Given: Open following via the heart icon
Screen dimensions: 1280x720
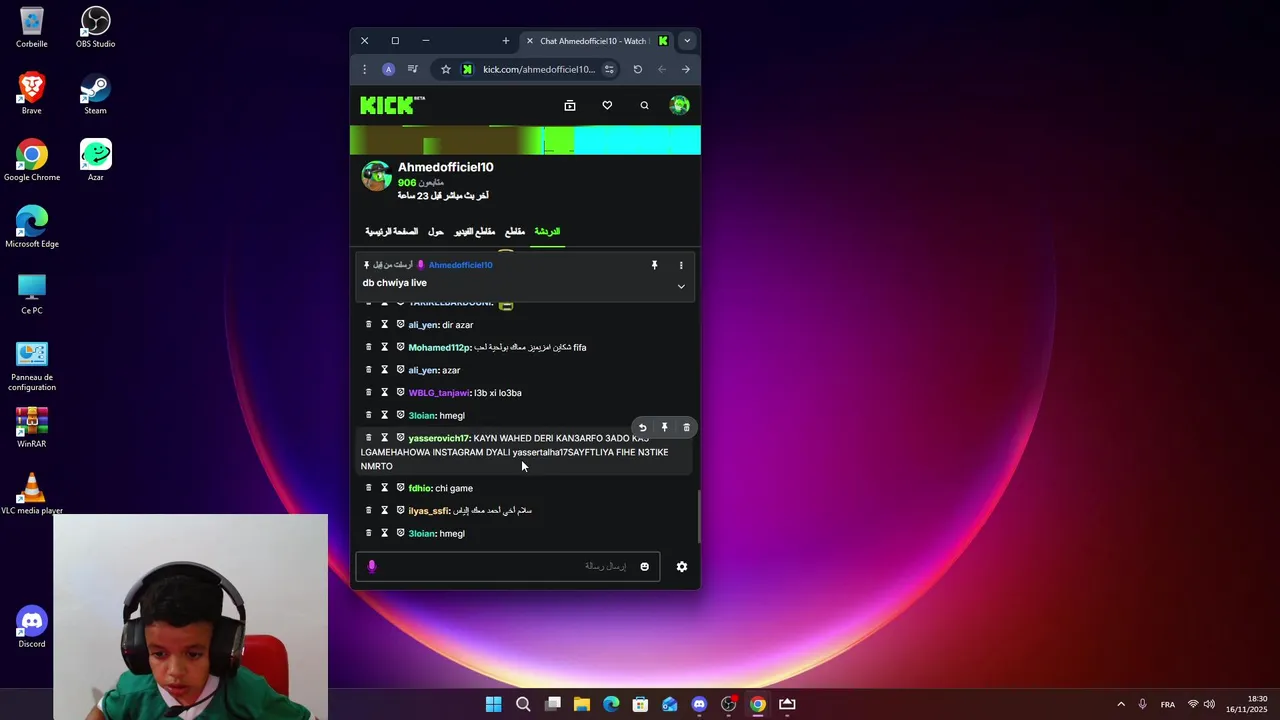Looking at the screenshot, I should click(x=607, y=105).
